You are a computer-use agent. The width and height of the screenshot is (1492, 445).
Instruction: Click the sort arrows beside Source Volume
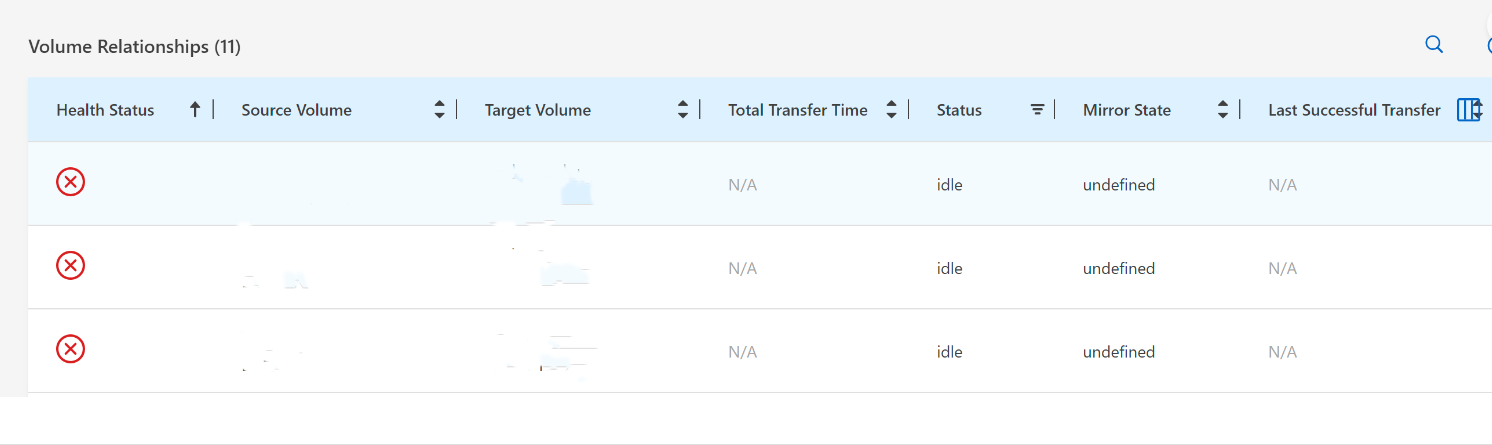tap(439, 110)
